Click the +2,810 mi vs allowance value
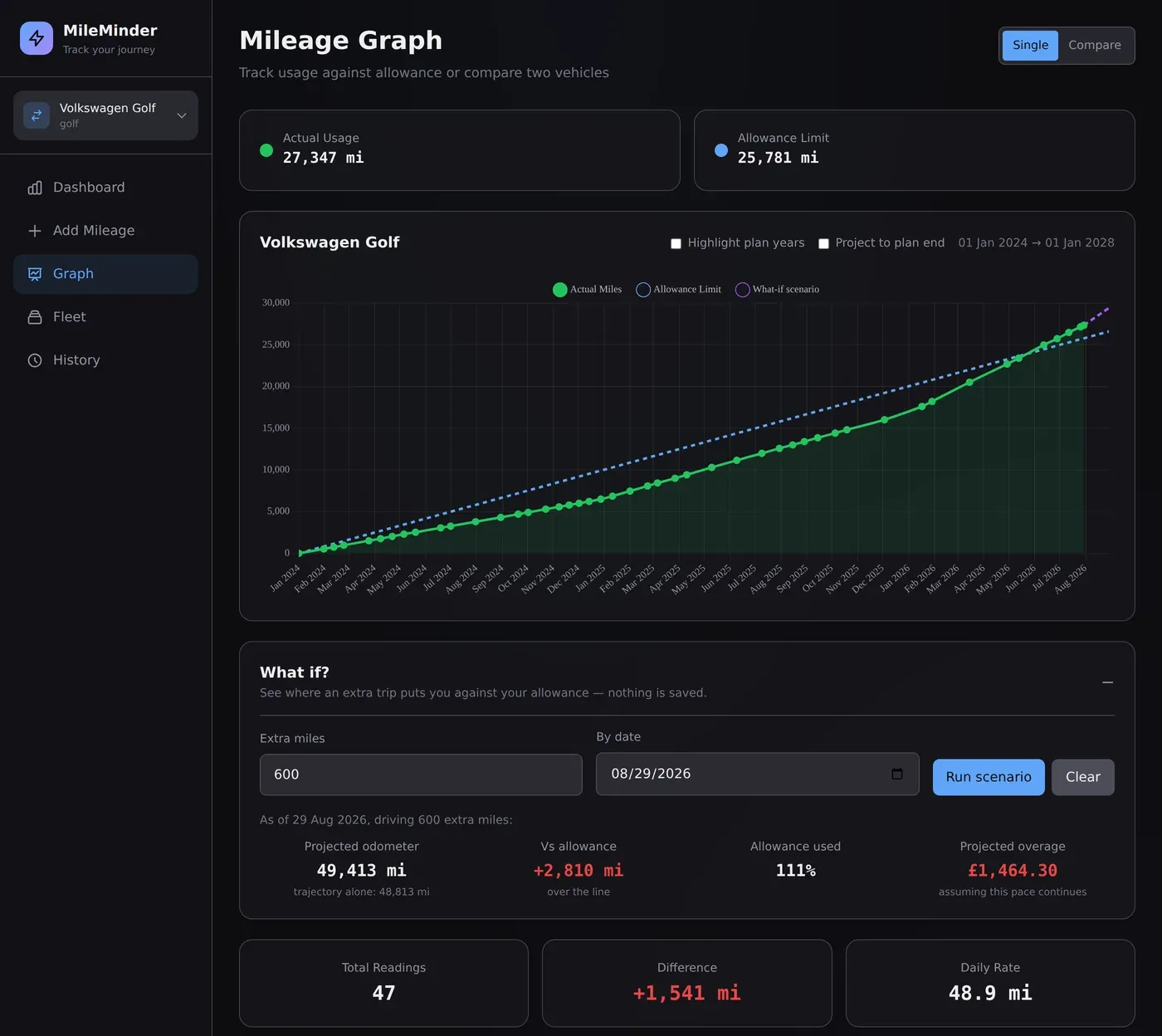Image resolution: width=1162 pixels, height=1036 pixels. point(579,870)
